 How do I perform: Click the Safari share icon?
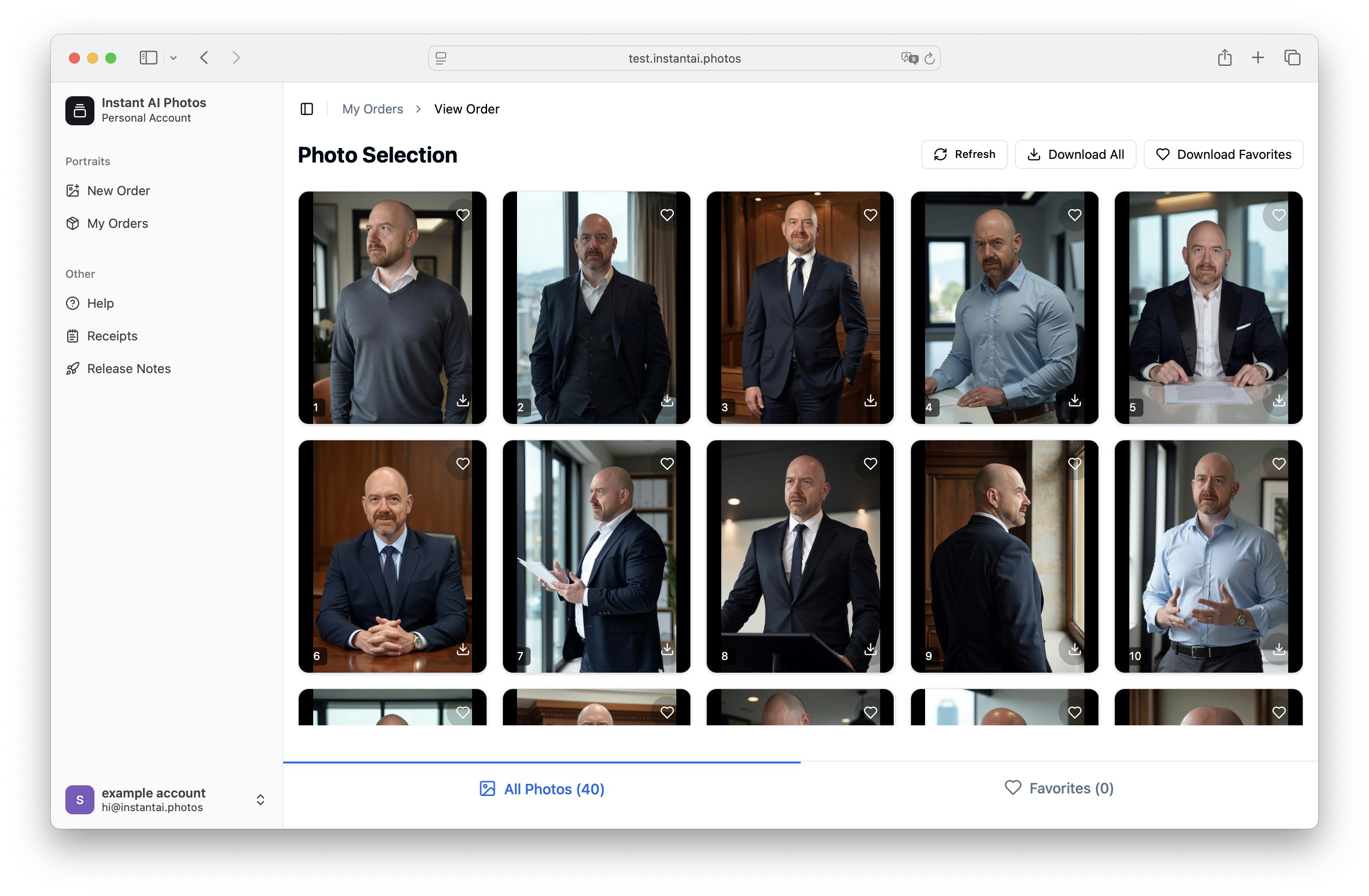point(1224,58)
